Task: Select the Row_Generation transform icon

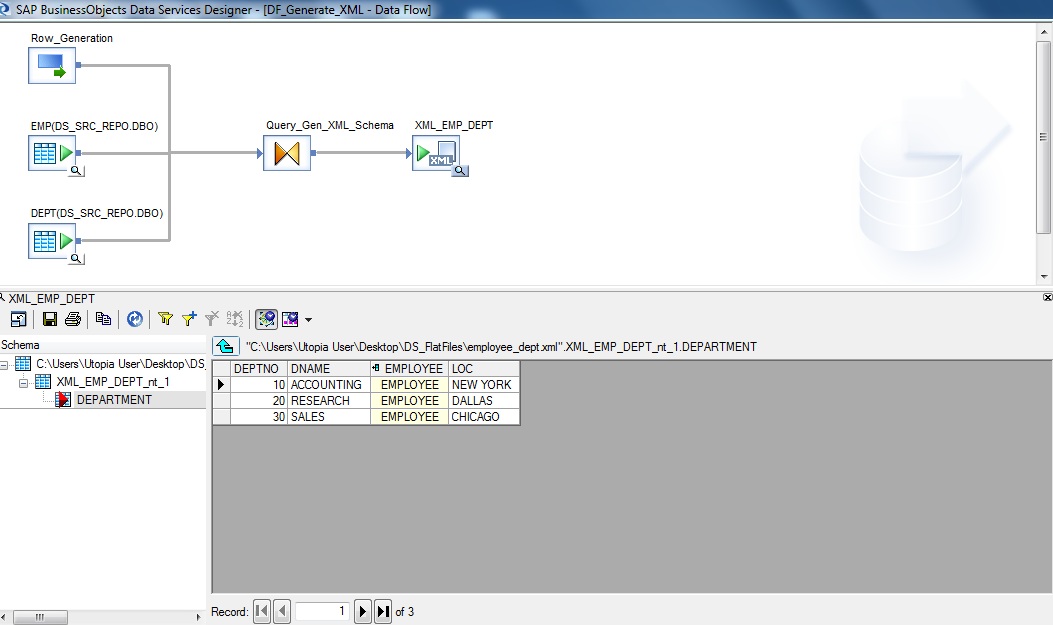Action: (52, 66)
